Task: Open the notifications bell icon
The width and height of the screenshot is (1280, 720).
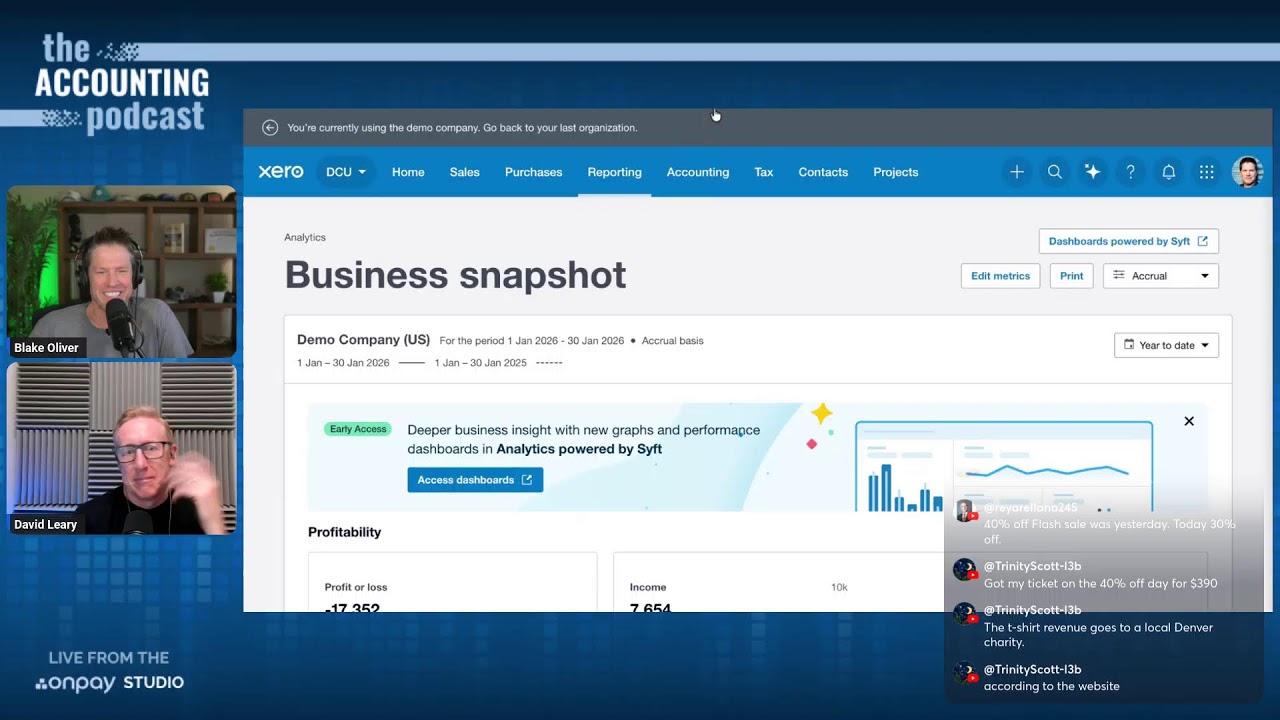Action: [1169, 172]
